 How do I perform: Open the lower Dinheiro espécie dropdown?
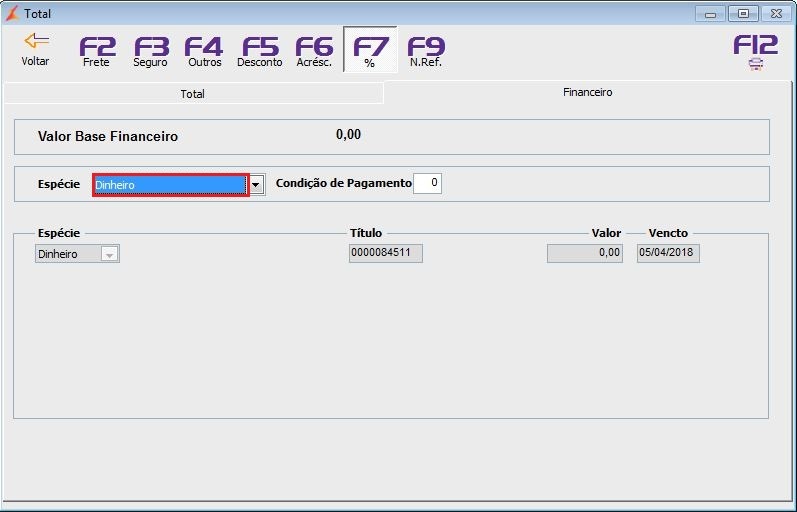77,254
